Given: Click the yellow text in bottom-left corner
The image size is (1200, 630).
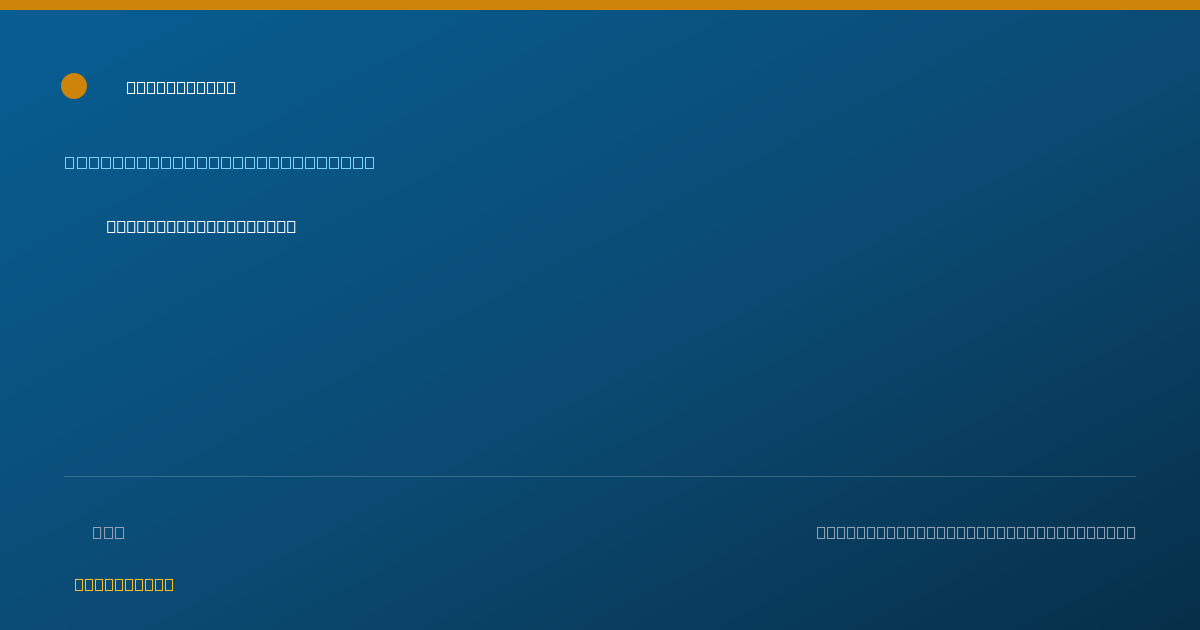Looking at the screenshot, I should click(124, 584).
